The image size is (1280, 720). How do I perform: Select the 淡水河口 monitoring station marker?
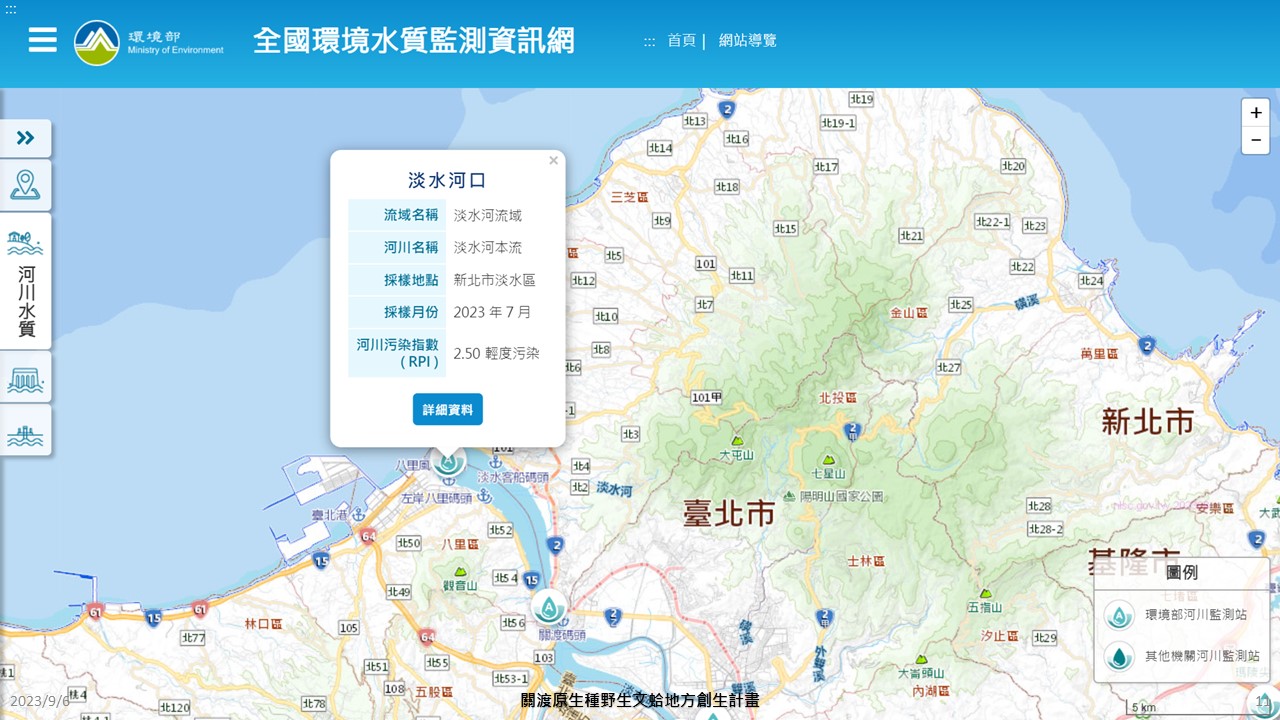(448, 462)
